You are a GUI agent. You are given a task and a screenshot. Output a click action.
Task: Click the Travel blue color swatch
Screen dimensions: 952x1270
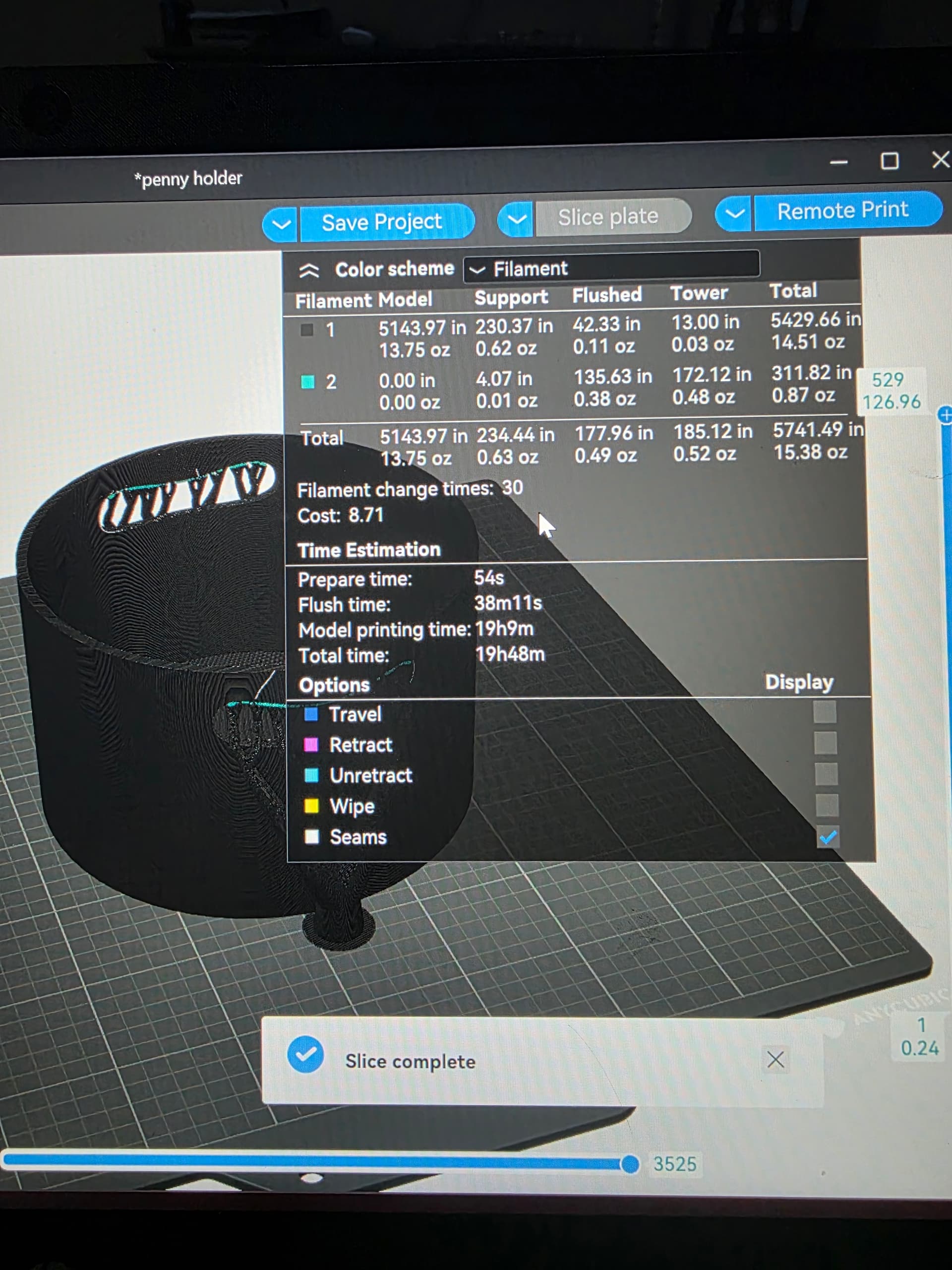pyautogui.click(x=311, y=714)
